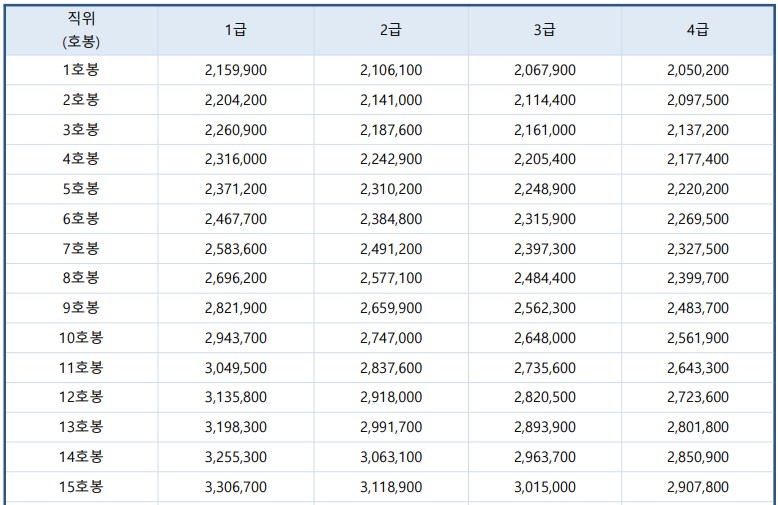Pick the cell 2,371,200
Screen dimensions: 778x505
point(236,189)
